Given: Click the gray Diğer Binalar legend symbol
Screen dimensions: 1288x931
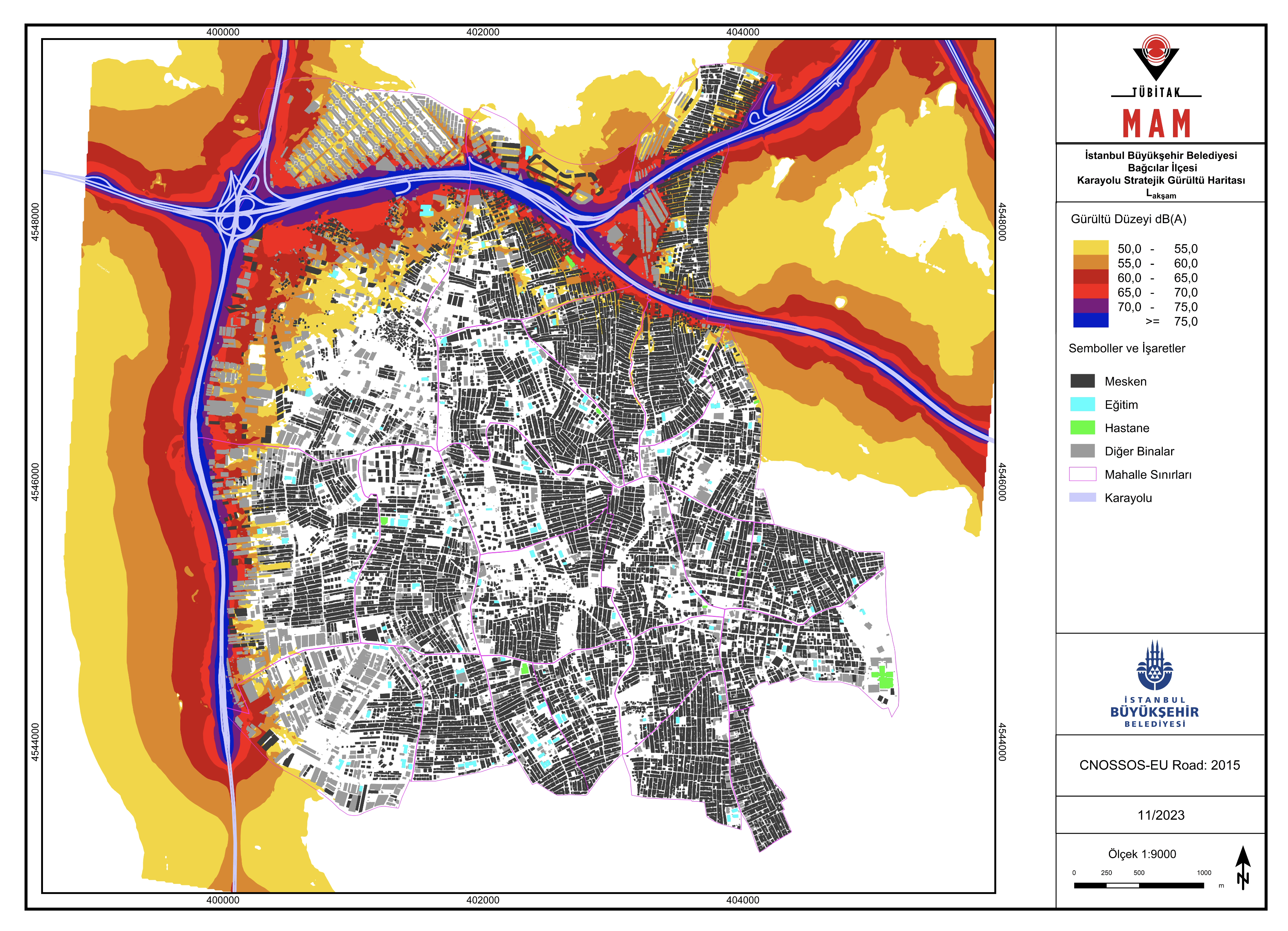Looking at the screenshot, I should pos(1083,451).
